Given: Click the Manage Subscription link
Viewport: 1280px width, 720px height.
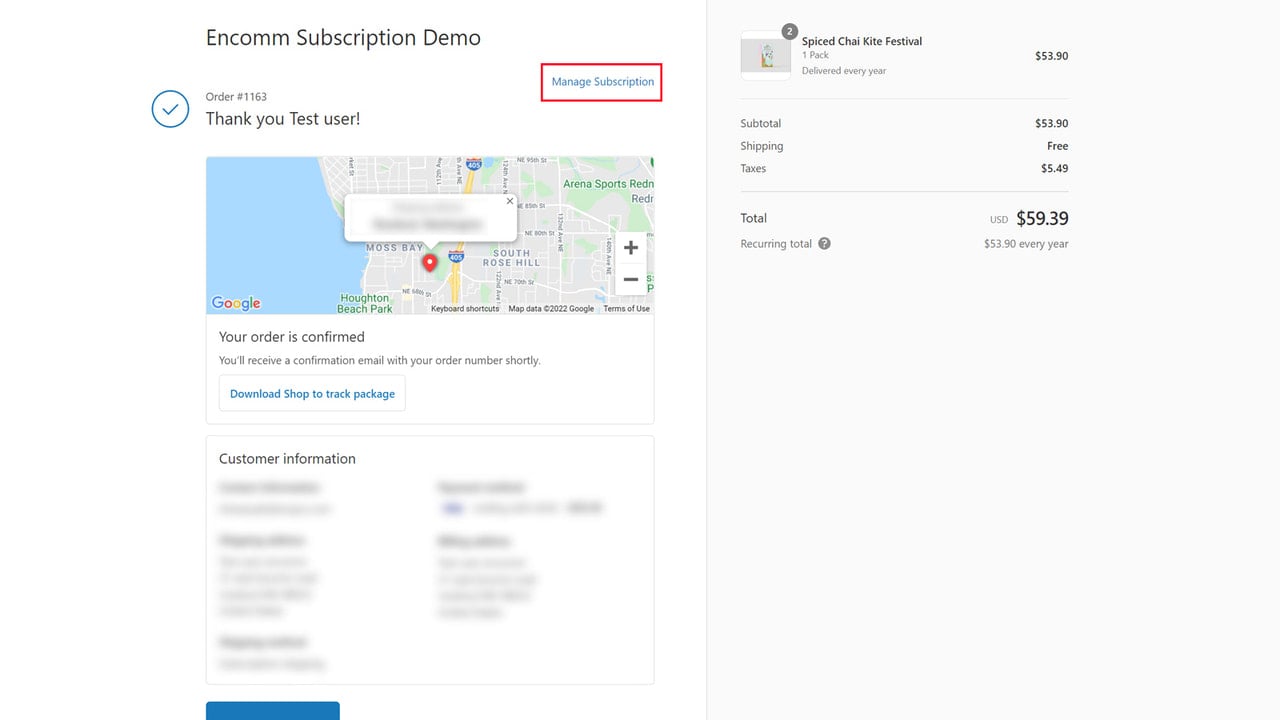Looking at the screenshot, I should 603,82.
